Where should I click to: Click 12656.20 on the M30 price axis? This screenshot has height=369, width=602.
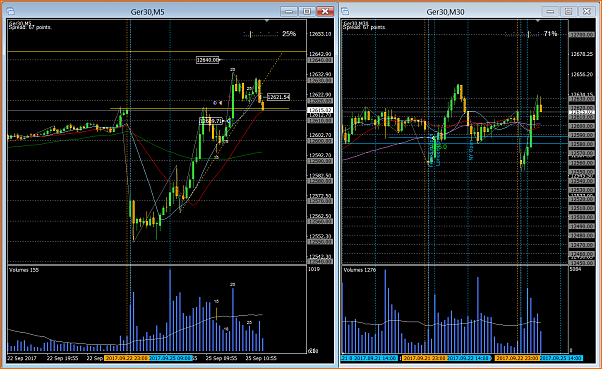(582, 74)
